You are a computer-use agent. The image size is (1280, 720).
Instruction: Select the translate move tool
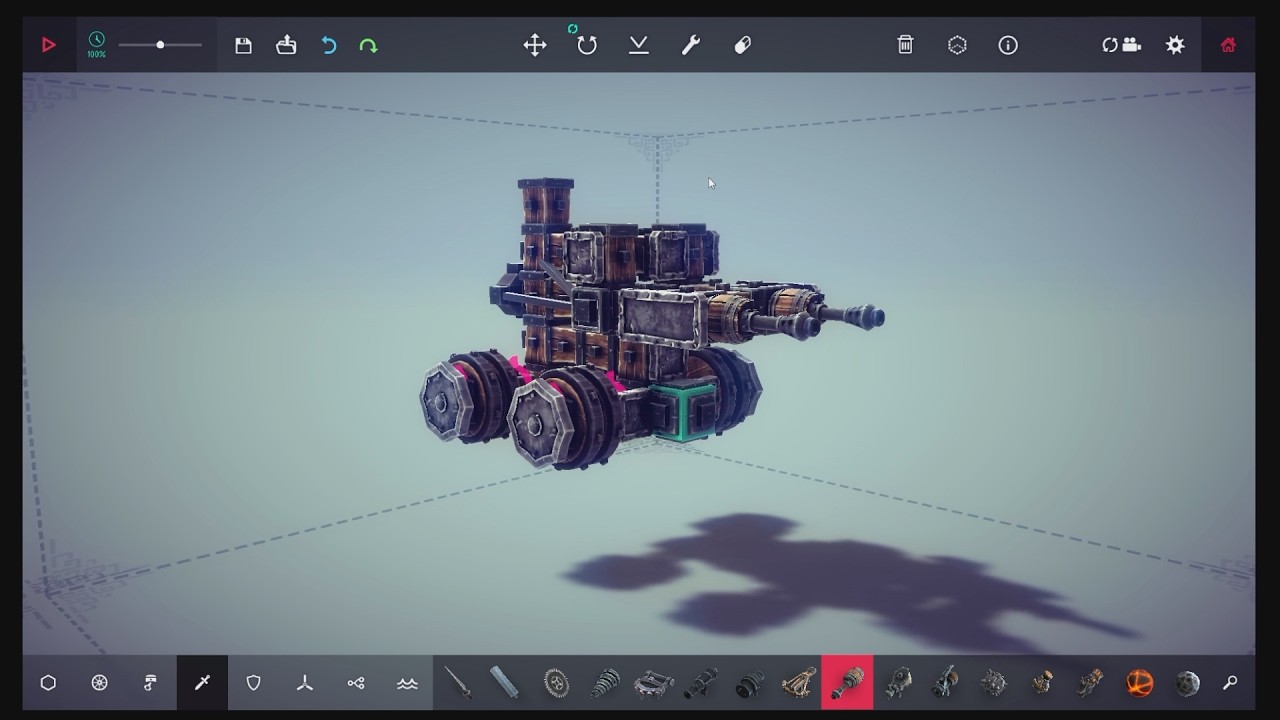tap(535, 45)
